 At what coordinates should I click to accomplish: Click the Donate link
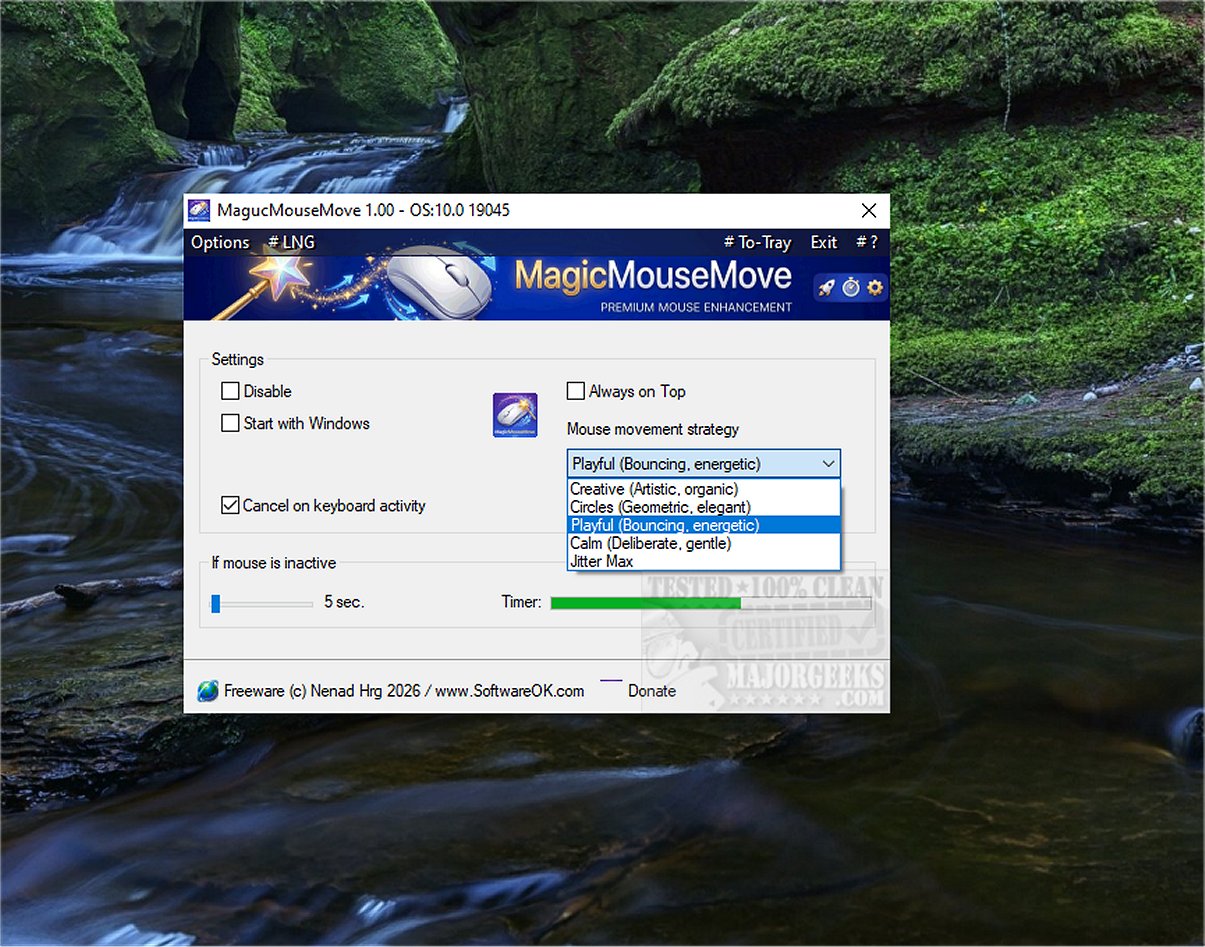click(x=651, y=691)
